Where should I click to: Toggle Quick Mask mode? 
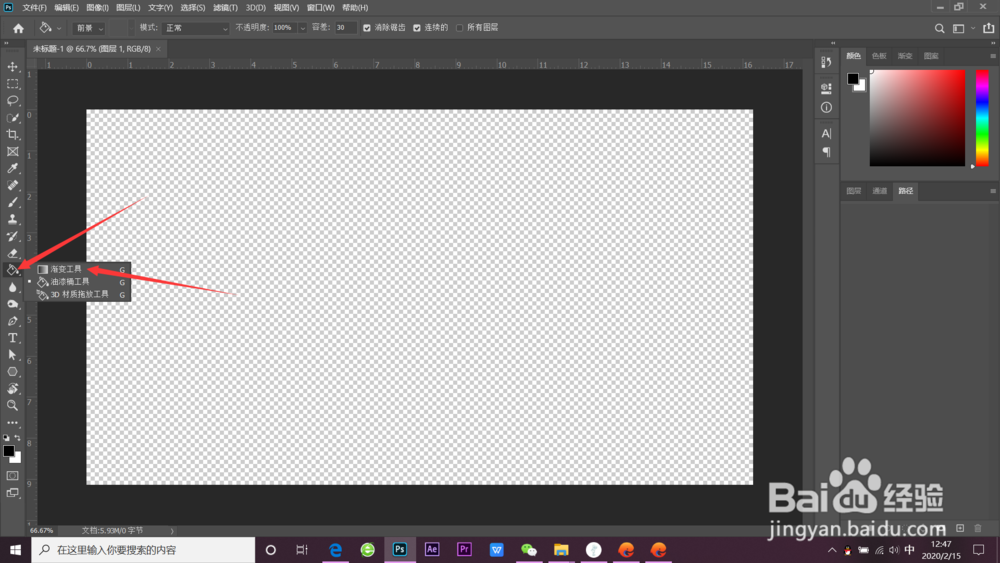pyautogui.click(x=12, y=476)
